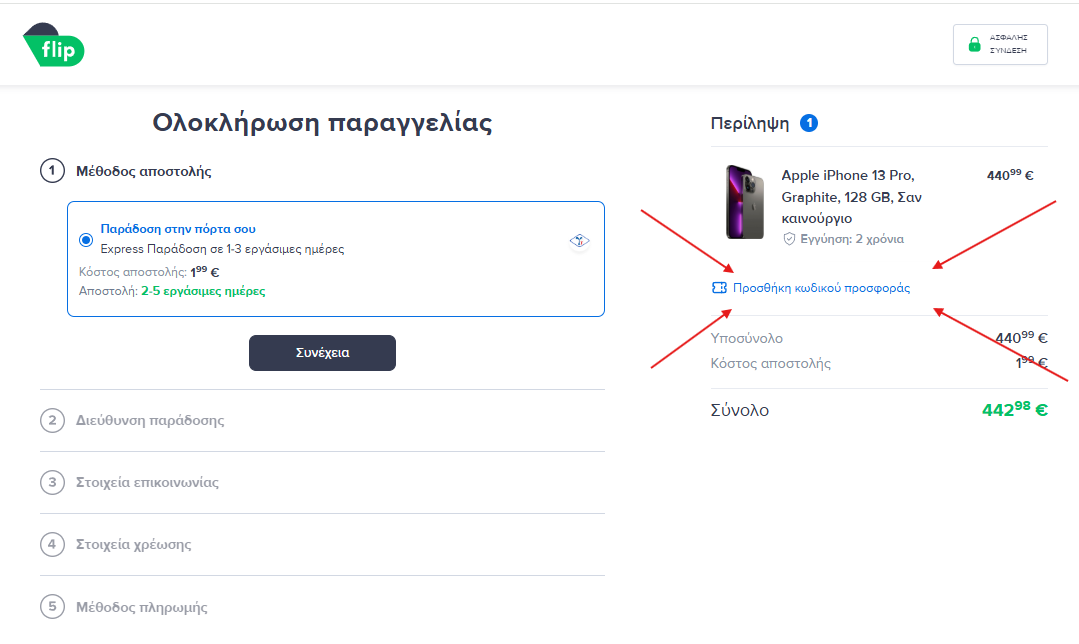This screenshot has width=1079, height=644.
Task: Expand the Στοιχεία επικοινωνίας section
Action: pos(147,483)
